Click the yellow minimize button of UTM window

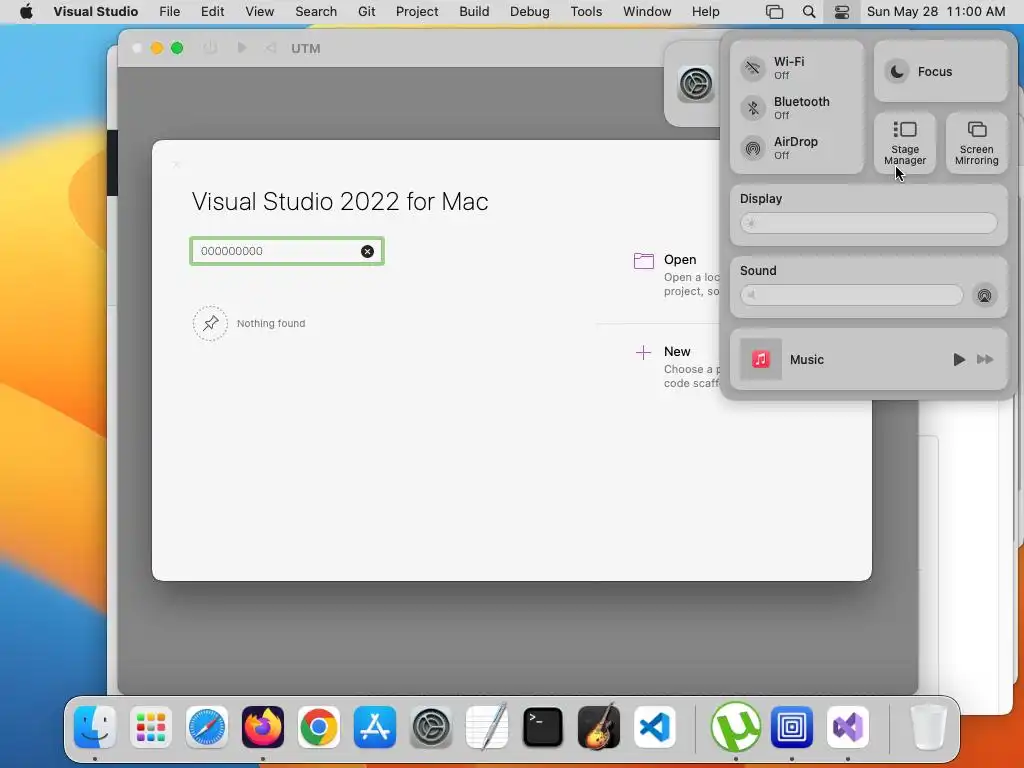157,48
